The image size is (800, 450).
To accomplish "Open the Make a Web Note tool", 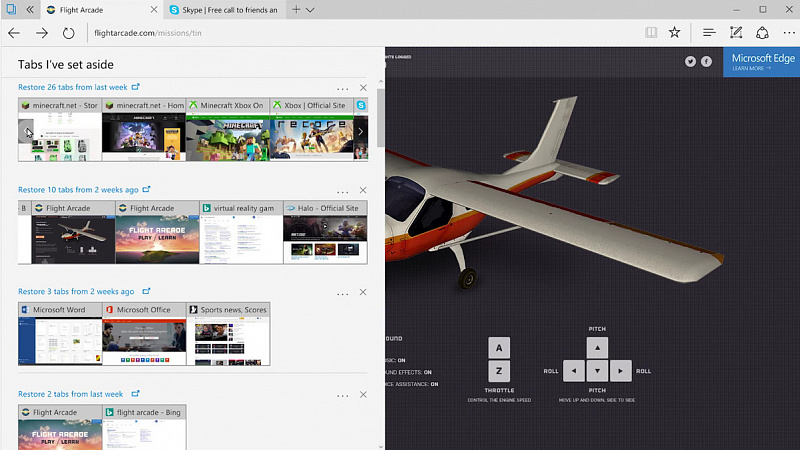I will coord(736,33).
